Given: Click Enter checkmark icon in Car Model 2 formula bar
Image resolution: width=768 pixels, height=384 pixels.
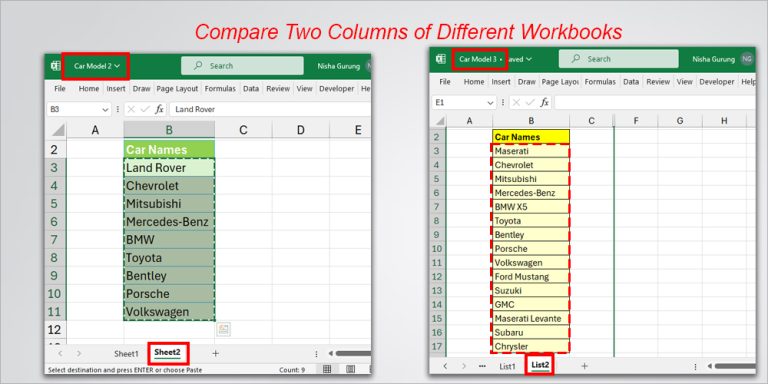Looking at the screenshot, I should tap(145, 110).
